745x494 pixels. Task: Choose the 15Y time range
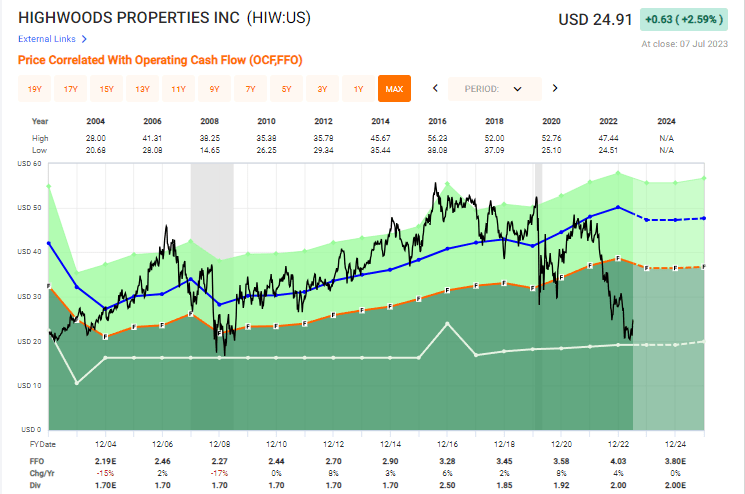pyautogui.click(x=106, y=89)
